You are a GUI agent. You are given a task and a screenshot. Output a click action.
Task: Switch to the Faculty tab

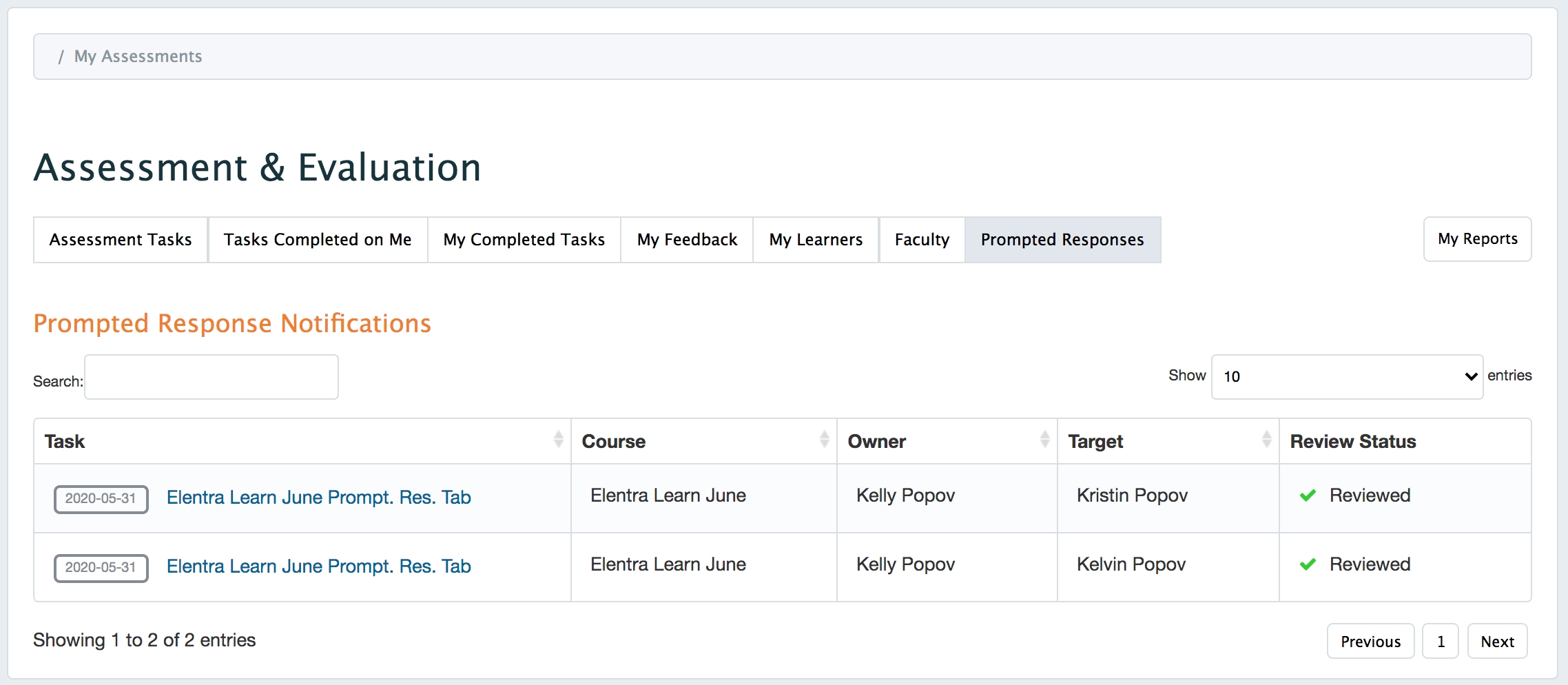922,240
